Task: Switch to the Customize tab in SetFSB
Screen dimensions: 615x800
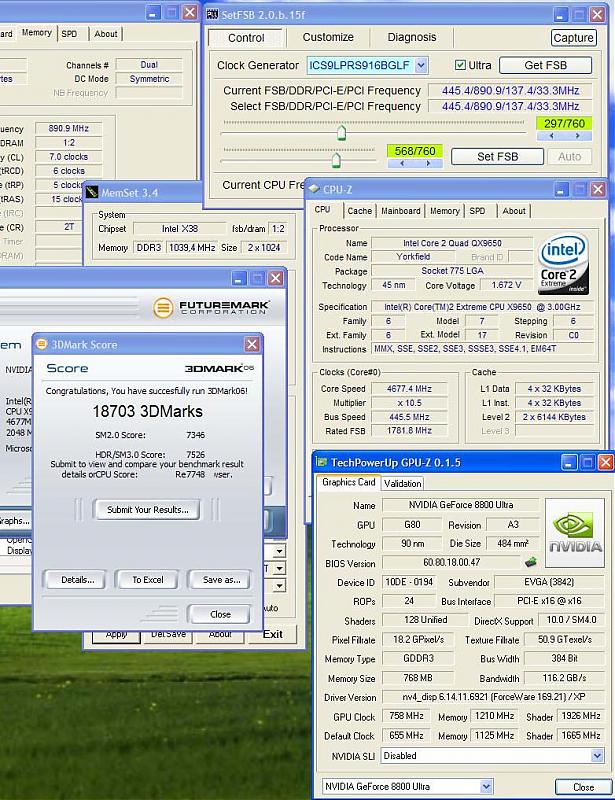Action: [x=328, y=37]
